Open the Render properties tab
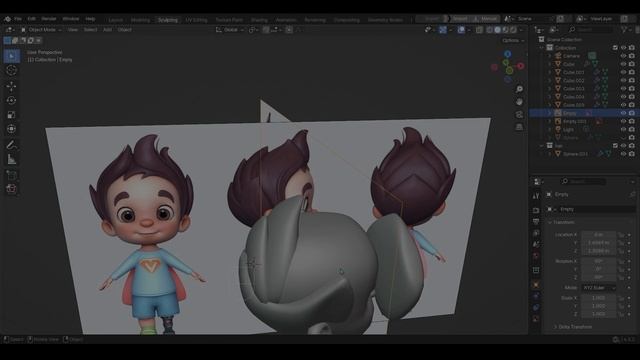 [536, 210]
